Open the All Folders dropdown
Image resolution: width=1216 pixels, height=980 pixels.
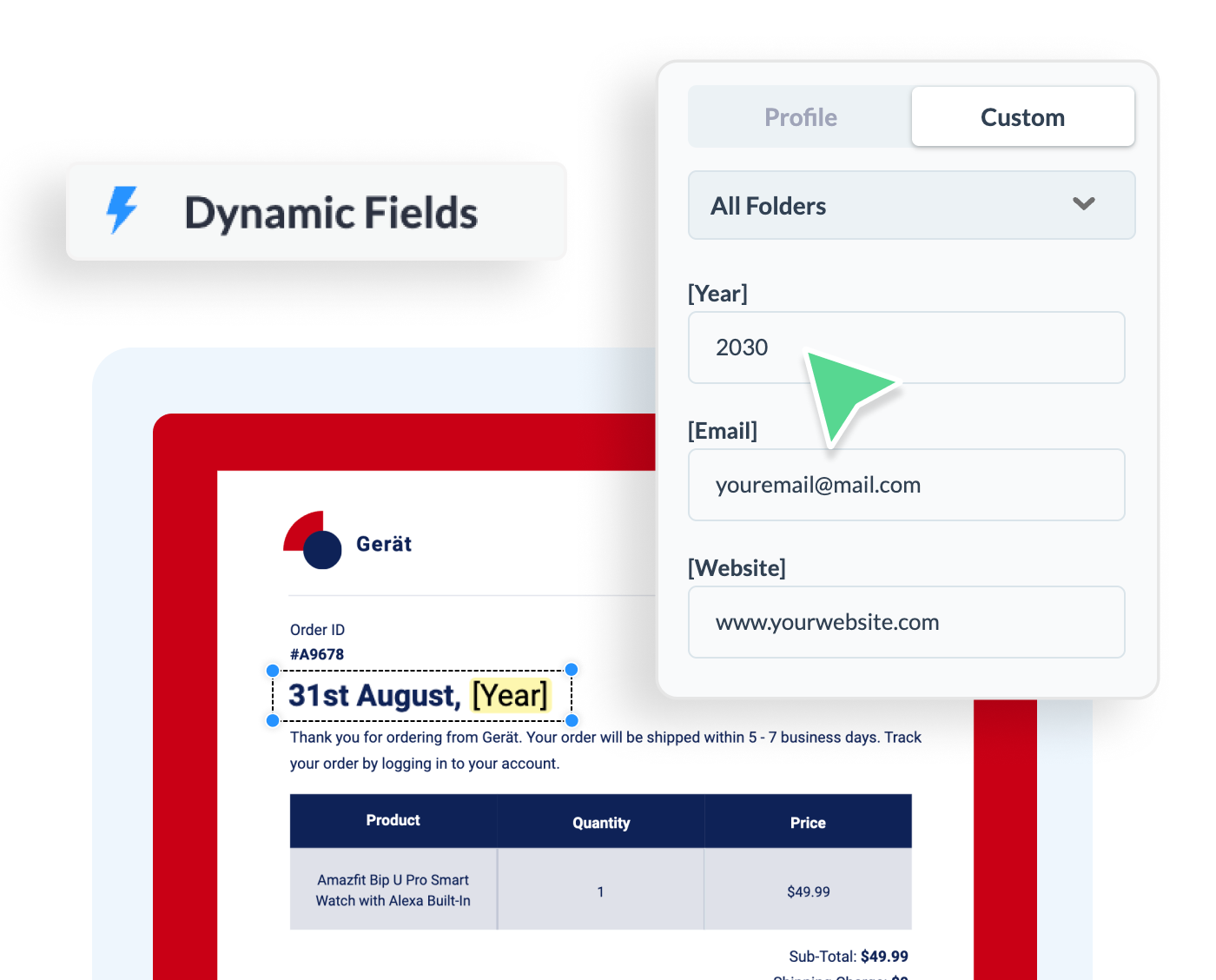tap(911, 205)
